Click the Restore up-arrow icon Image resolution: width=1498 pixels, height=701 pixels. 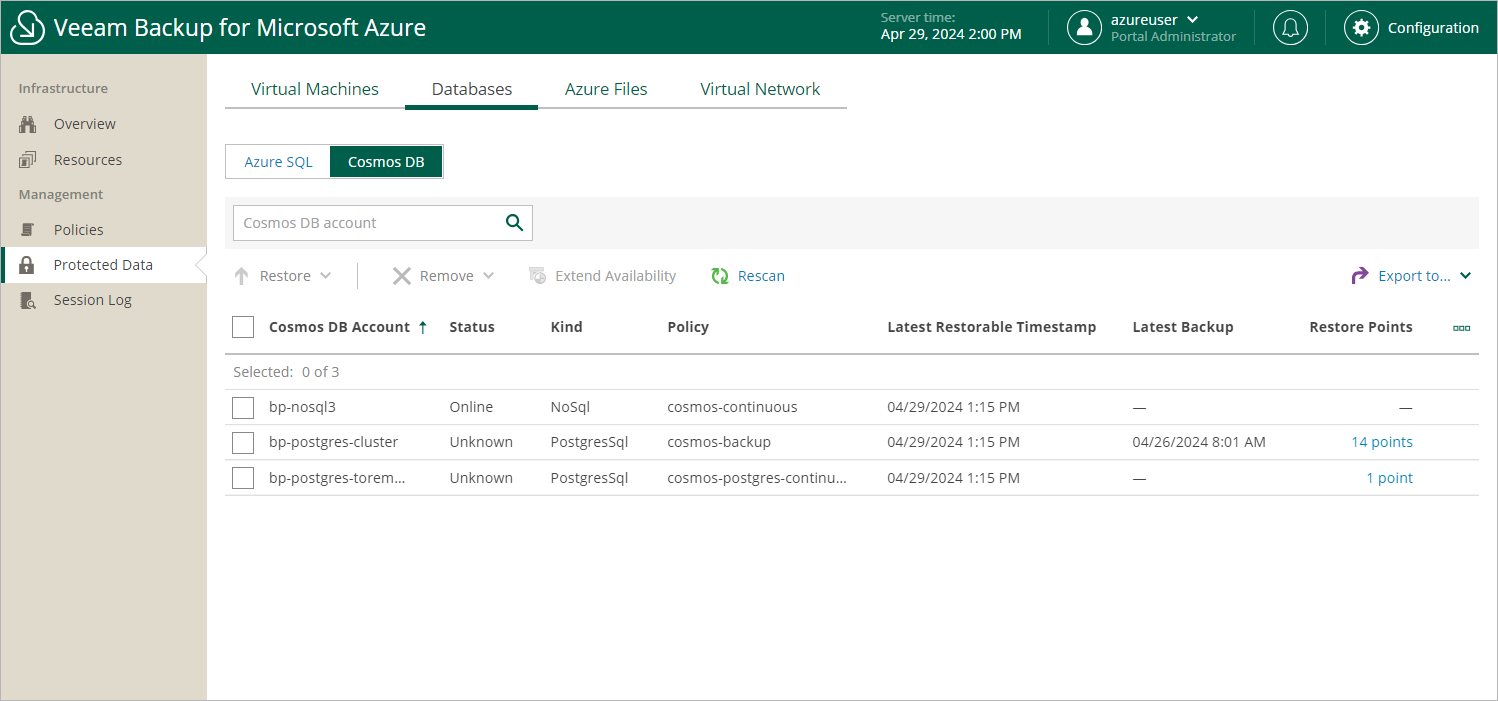pos(241,276)
